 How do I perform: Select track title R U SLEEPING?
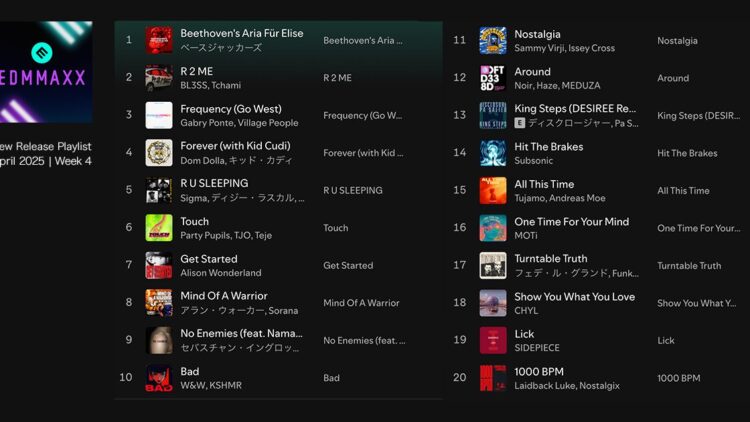point(214,183)
